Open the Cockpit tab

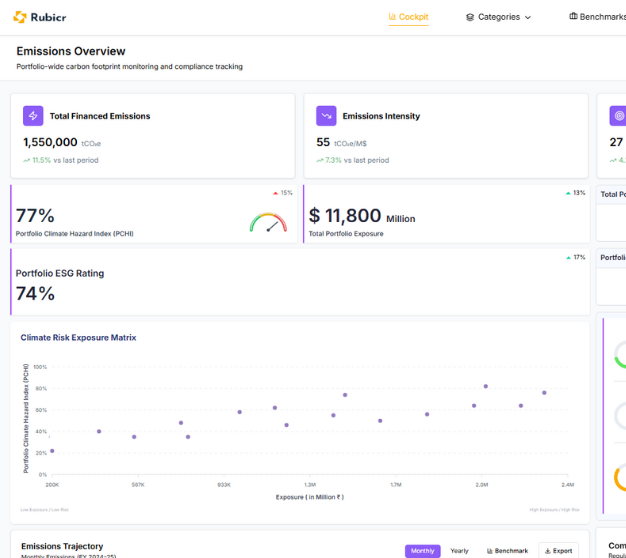pyautogui.click(x=408, y=17)
